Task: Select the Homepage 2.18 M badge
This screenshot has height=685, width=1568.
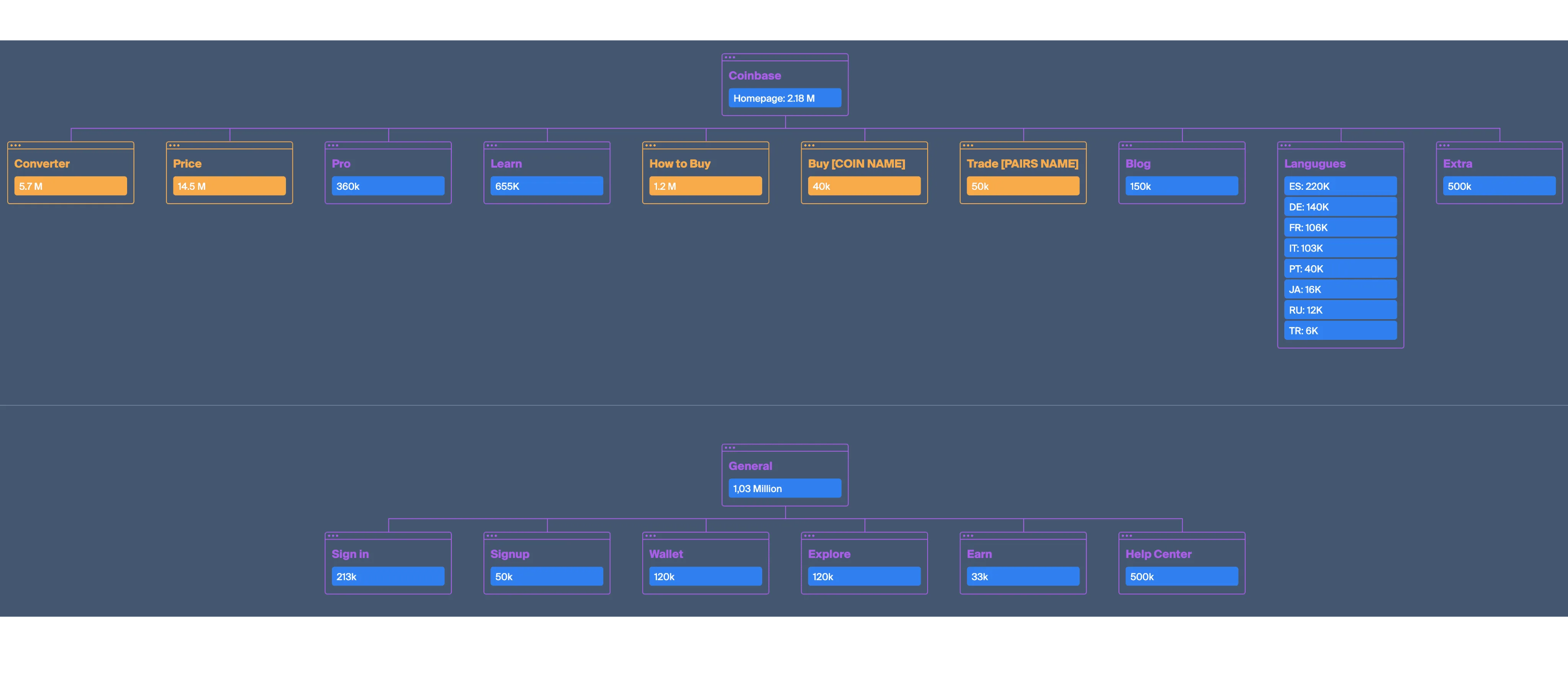Action: (785, 97)
